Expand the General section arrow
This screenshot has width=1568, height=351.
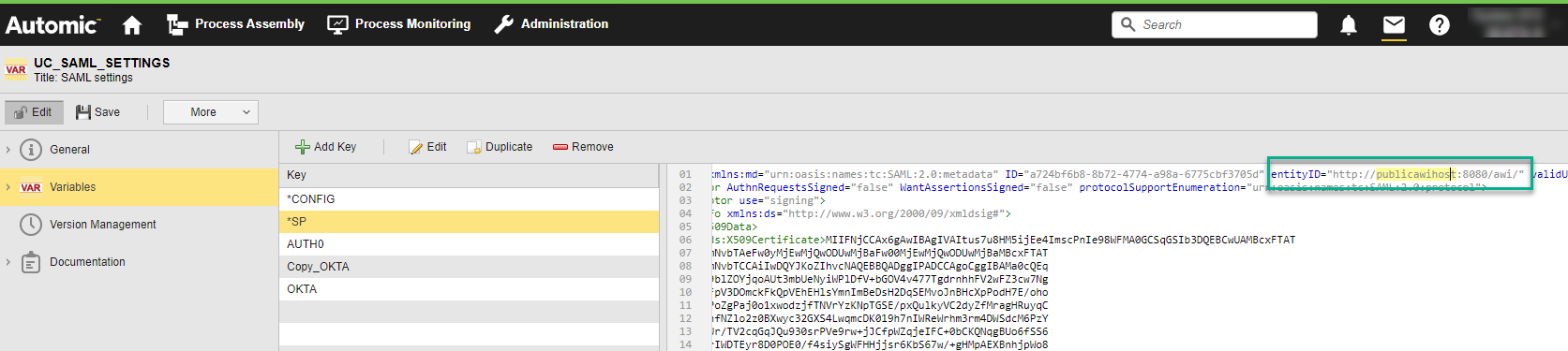click(8, 150)
